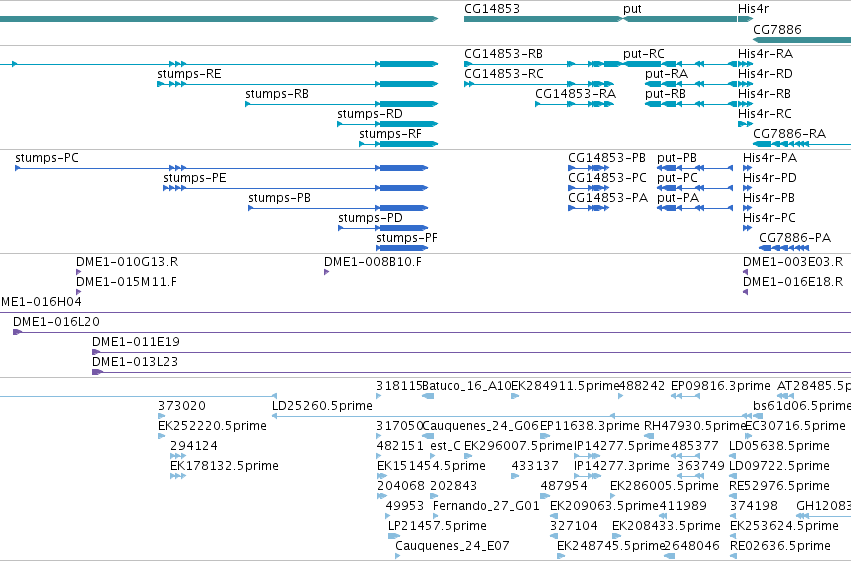Select the CG14853 gene bar

click(x=543, y=19)
